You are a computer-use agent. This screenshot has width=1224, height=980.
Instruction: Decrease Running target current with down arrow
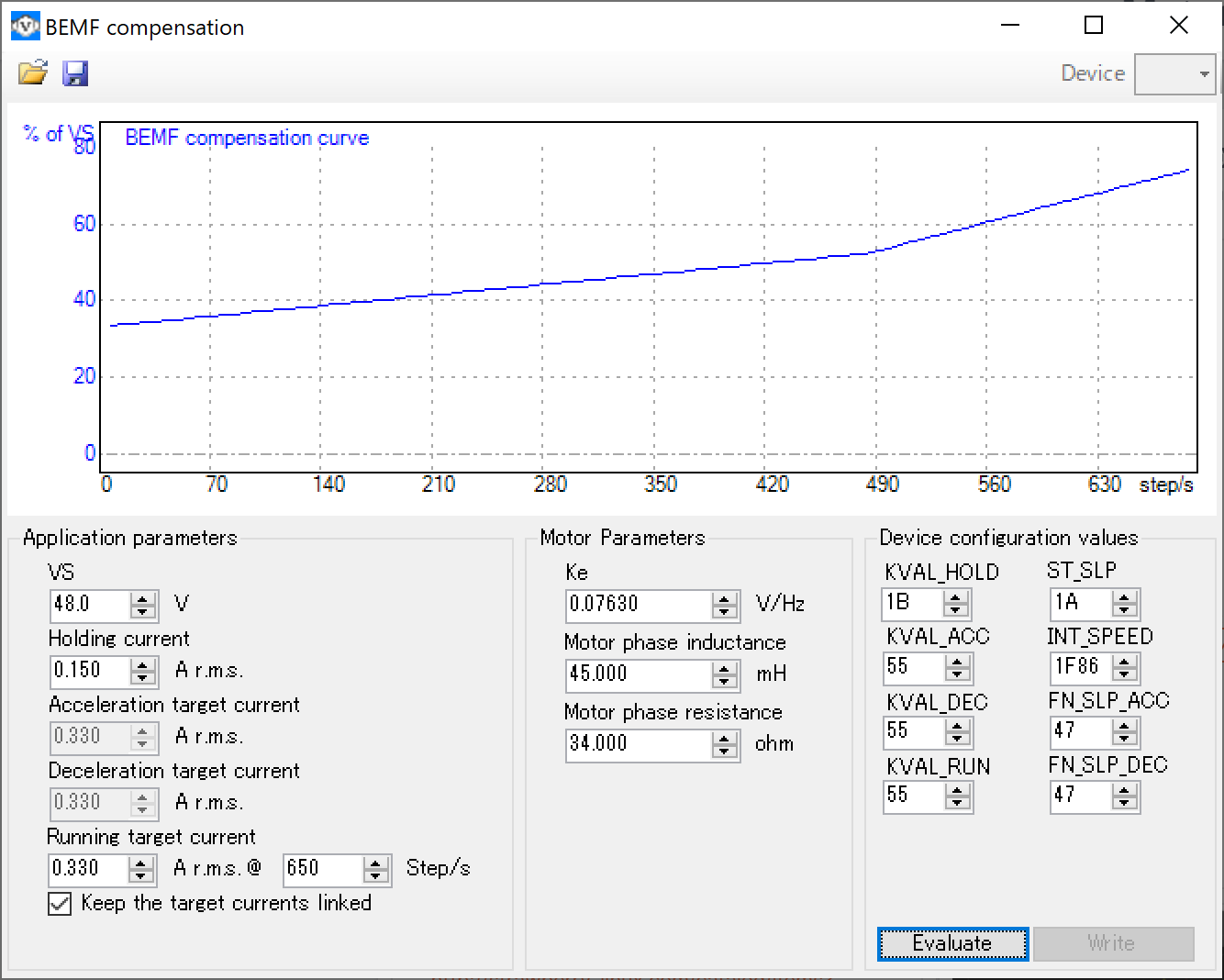142,876
